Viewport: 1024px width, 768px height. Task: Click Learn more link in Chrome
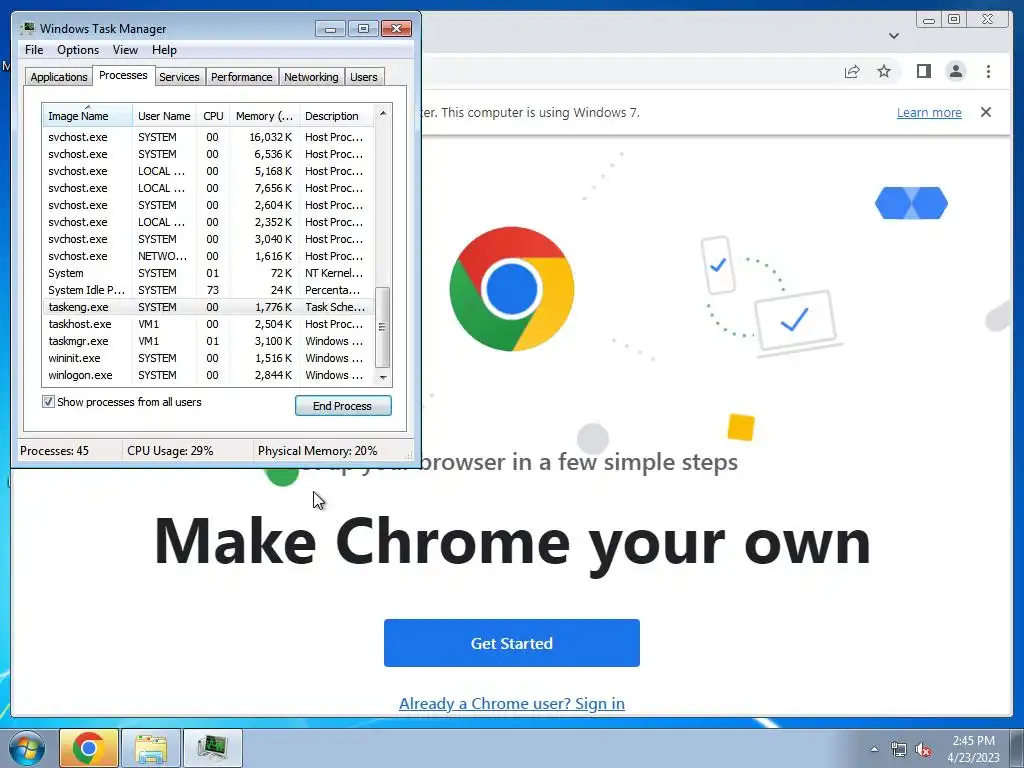tap(929, 112)
